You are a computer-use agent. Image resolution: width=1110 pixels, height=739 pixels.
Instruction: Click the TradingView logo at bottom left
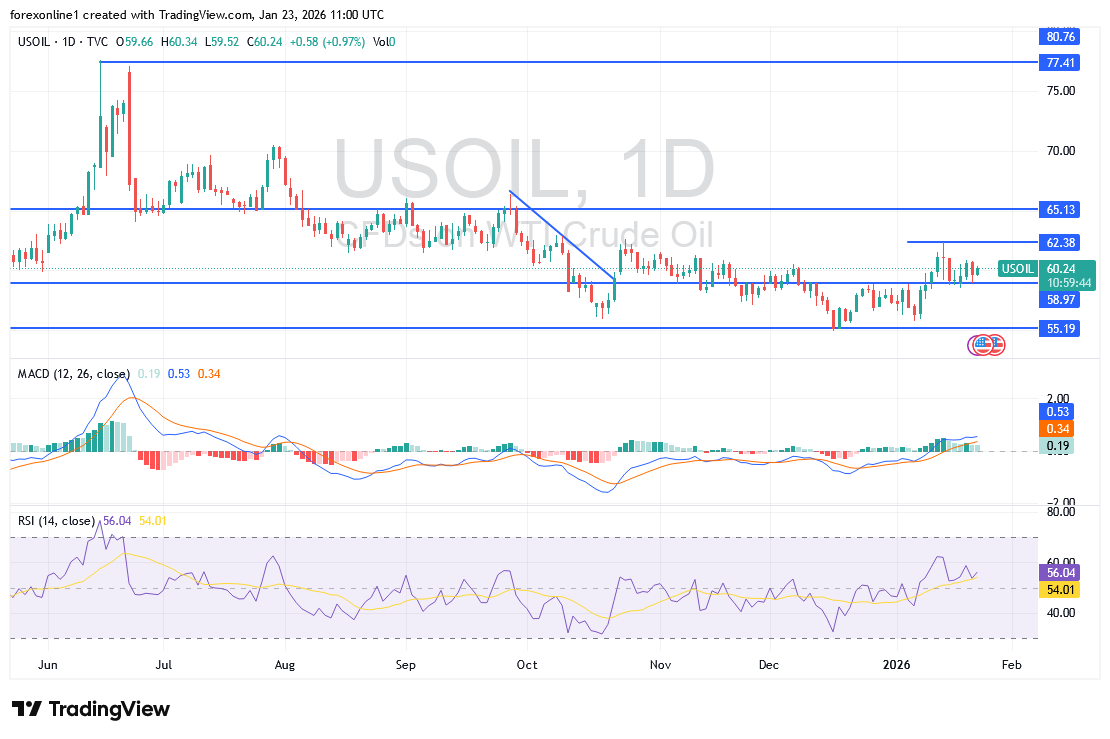91,709
